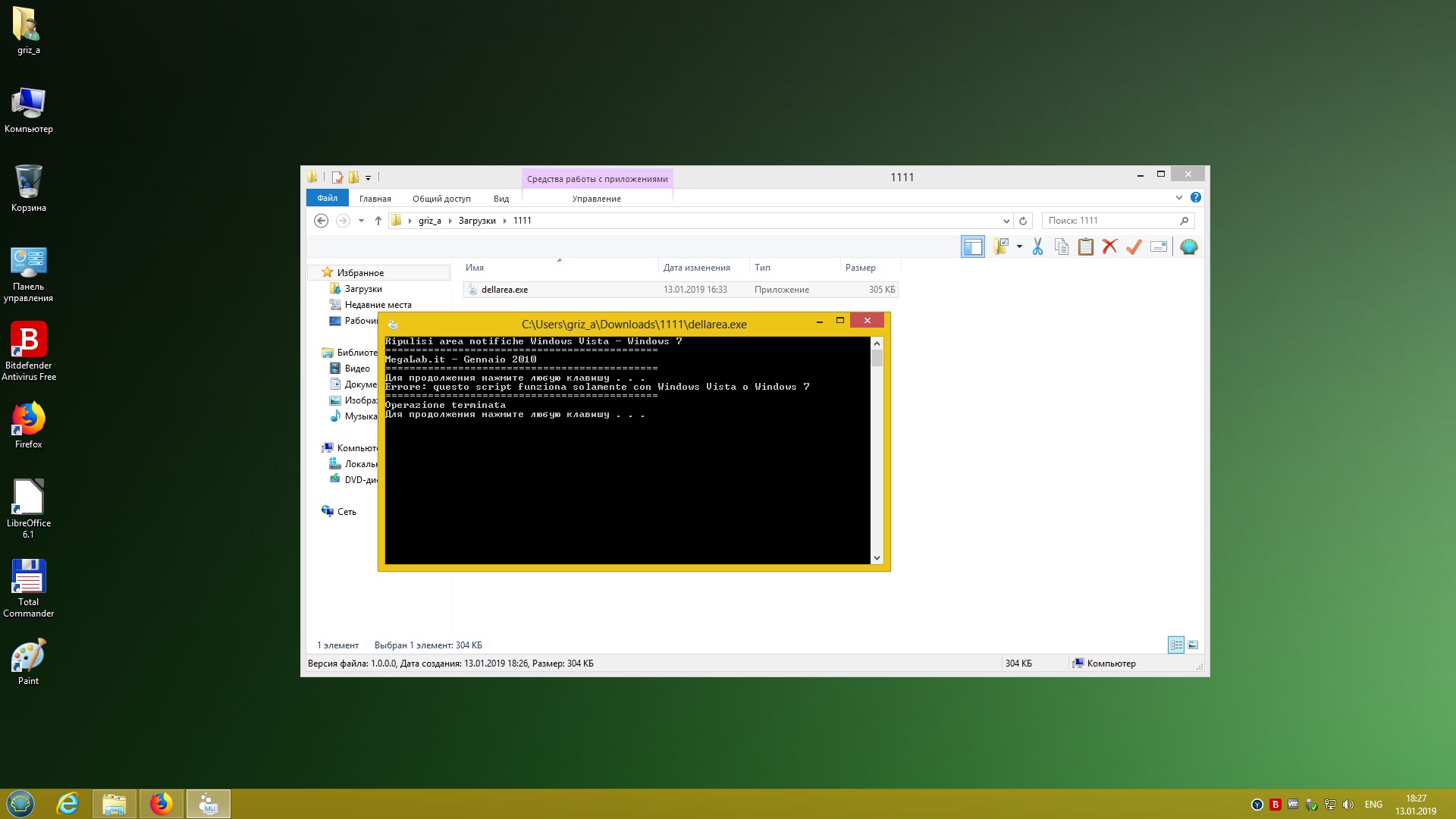1456x819 pixels.
Task: Click the console window scrollbar down arrow
Action: click(x=877, y=558)
